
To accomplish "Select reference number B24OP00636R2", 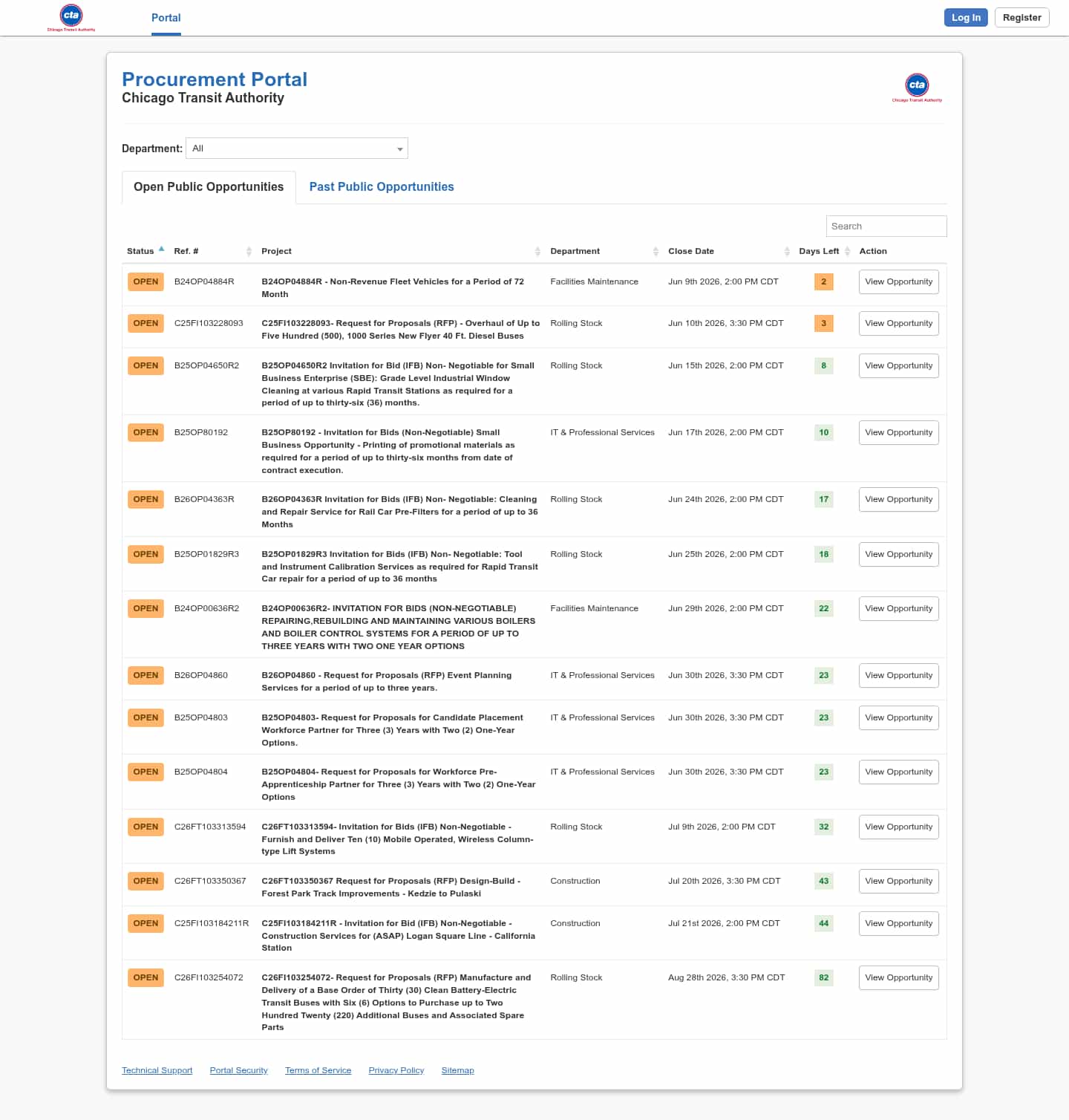I will click(206, 609).
